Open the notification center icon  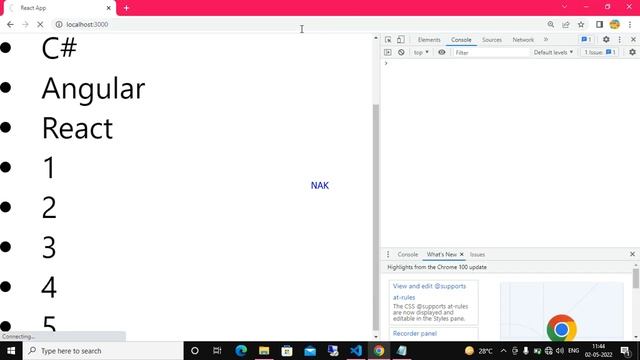[x=626, y=351]
